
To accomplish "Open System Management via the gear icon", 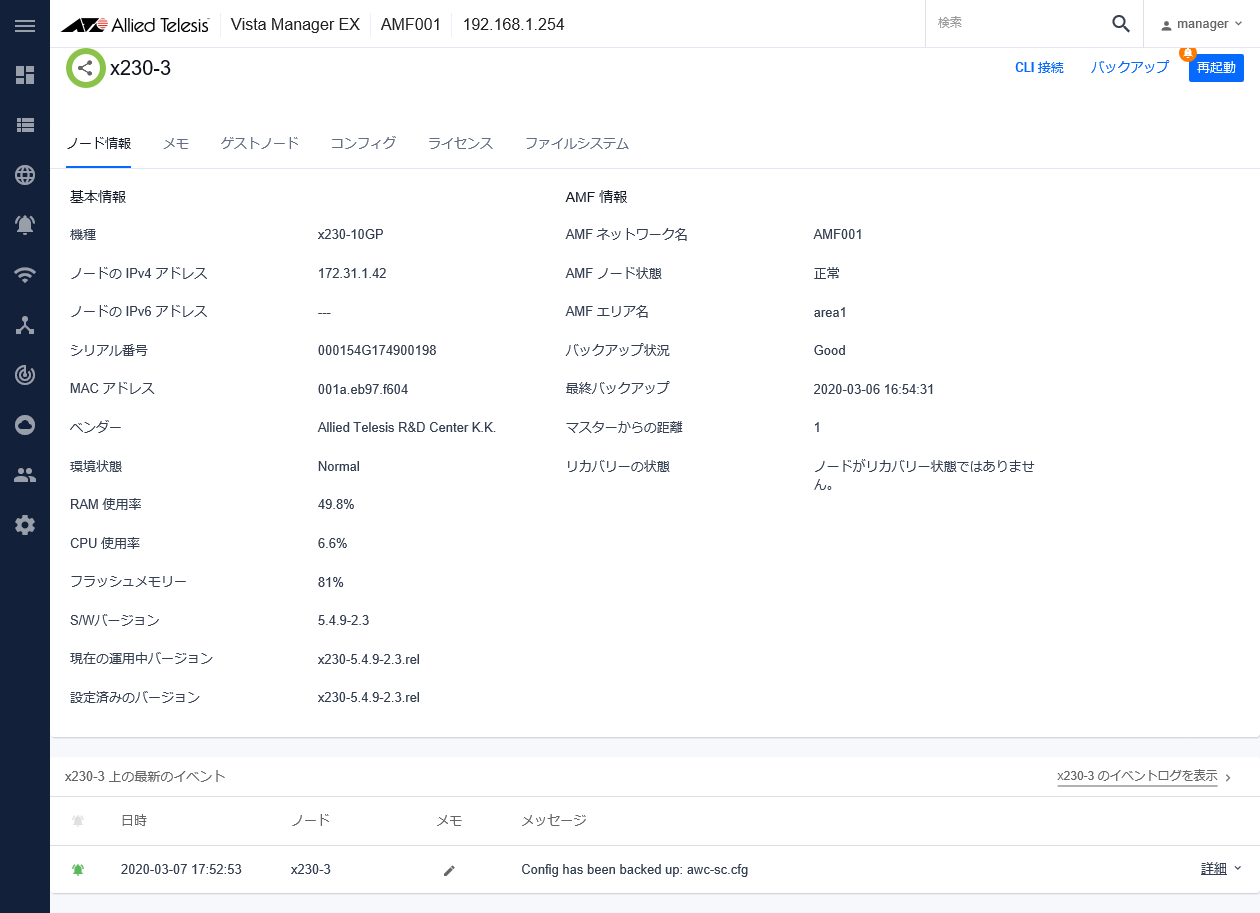I will tap(25, 524).
